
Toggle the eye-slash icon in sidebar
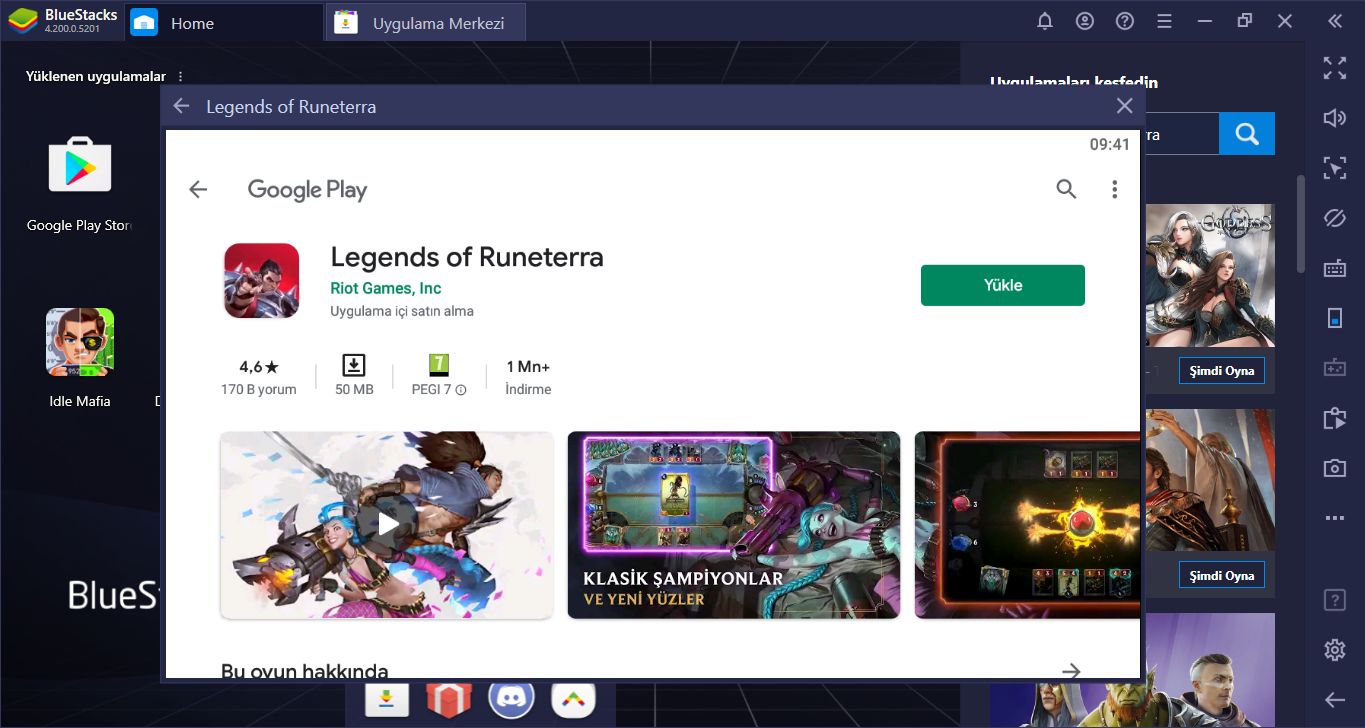pyautogui.click(x=1335, y=218)
